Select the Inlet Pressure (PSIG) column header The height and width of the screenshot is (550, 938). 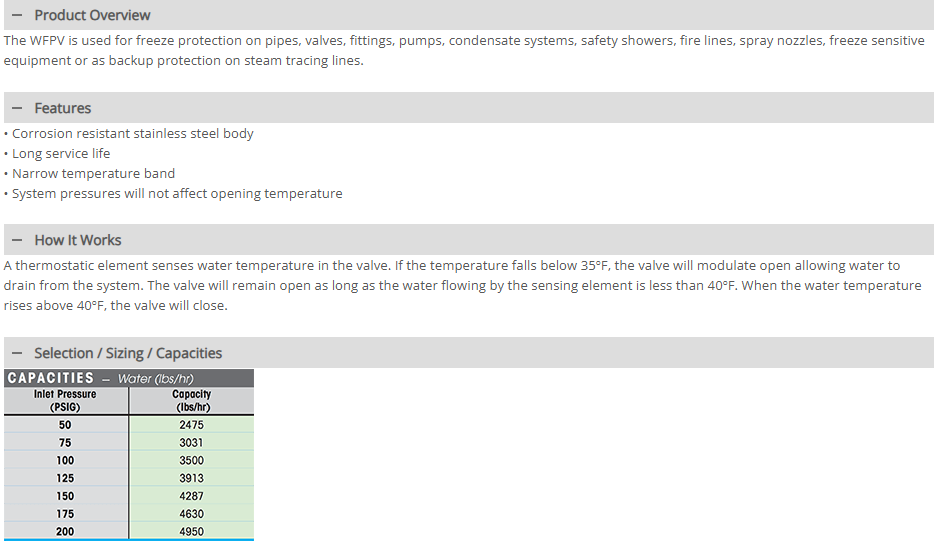pos(65,401)
